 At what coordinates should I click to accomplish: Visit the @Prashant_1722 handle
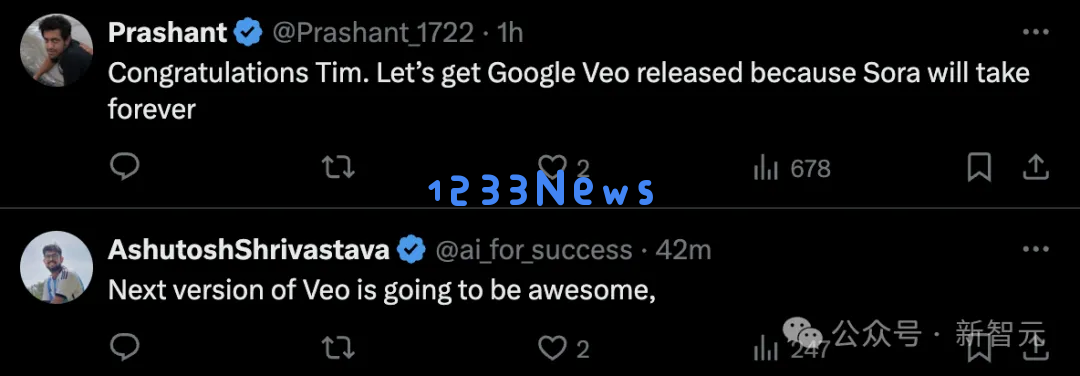point(373,32)
